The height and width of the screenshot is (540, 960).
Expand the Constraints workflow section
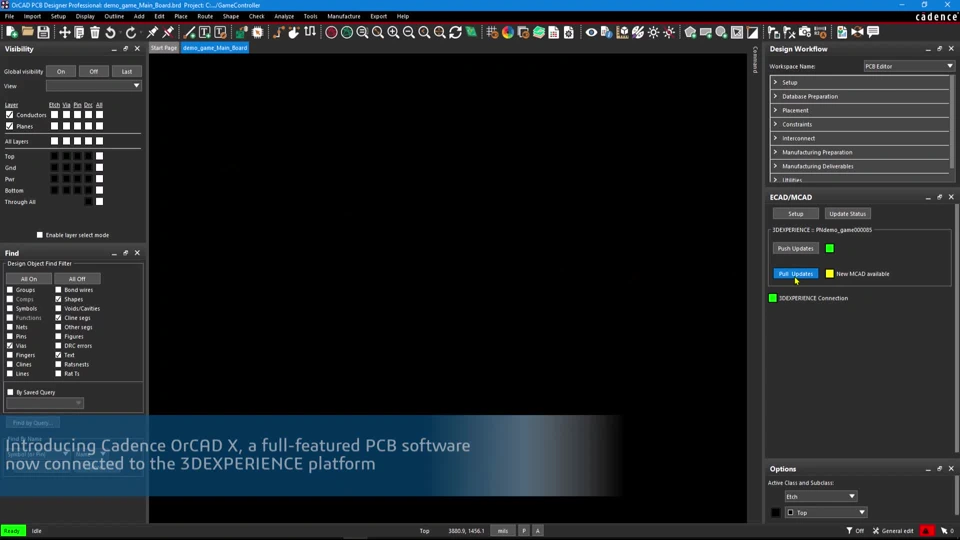pyautogui.click(x=860, y=124)
